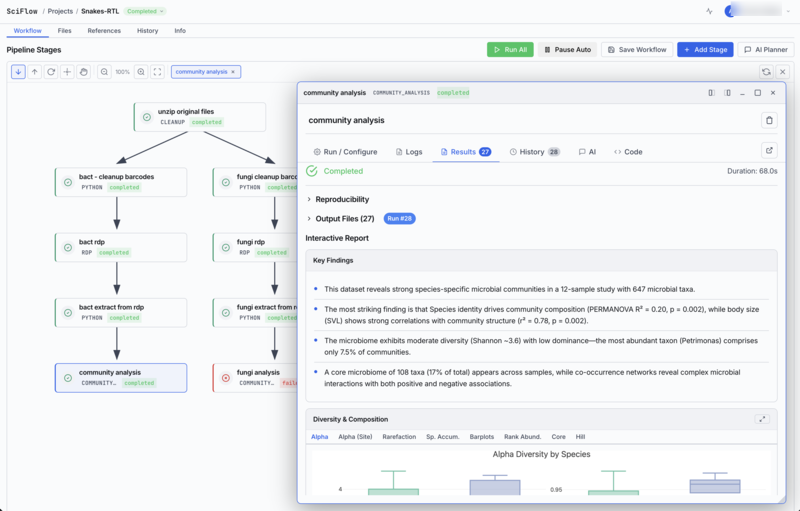Click the Add Stage button
Screen dimensions: 800x511
coord(705,49)
